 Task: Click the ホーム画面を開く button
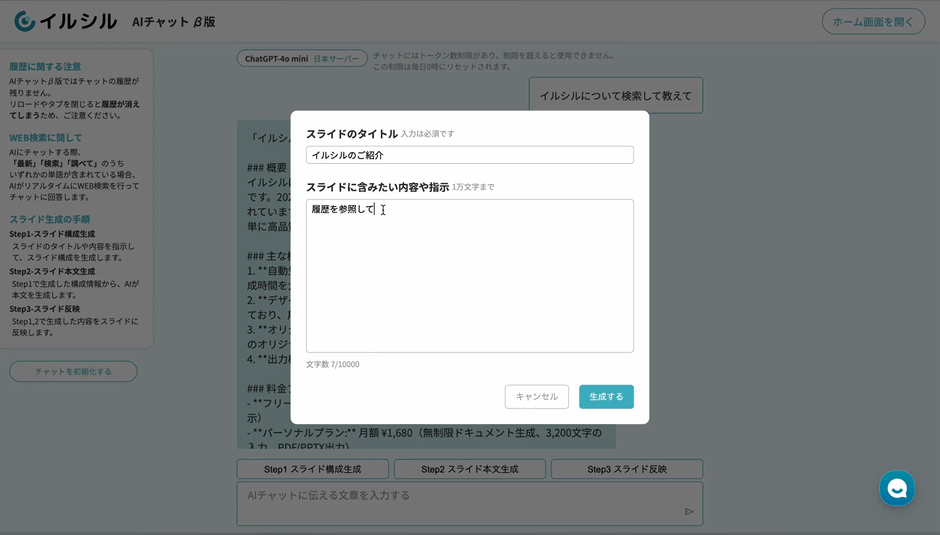pos(873,21)
